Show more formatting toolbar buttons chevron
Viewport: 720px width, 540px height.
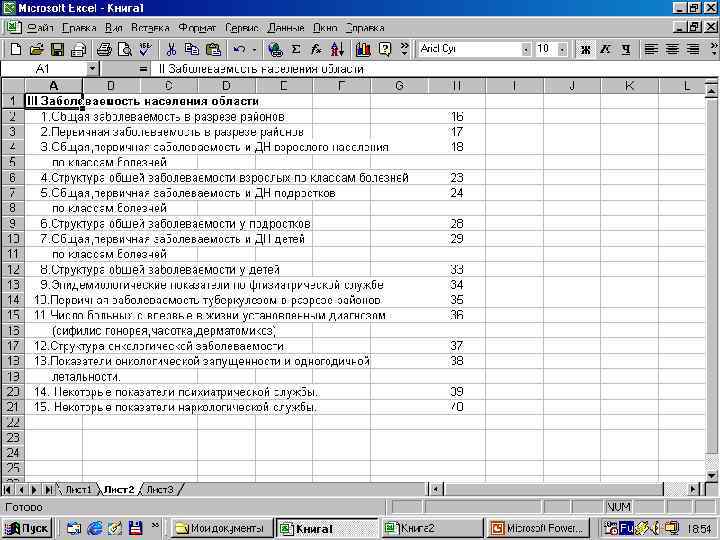pos(714,49)
